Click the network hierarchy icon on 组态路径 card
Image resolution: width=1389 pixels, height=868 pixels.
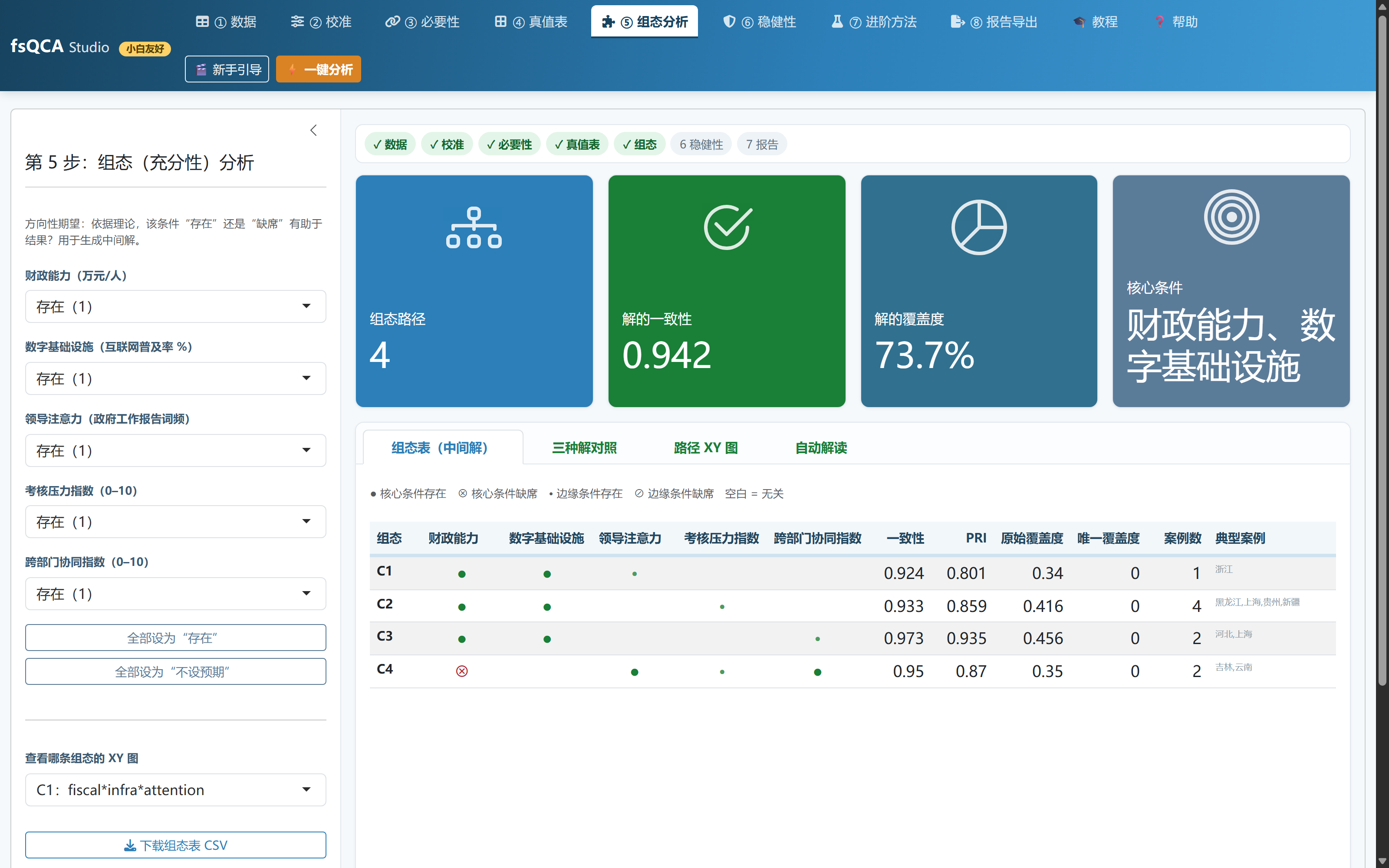[x=474, y=227]
